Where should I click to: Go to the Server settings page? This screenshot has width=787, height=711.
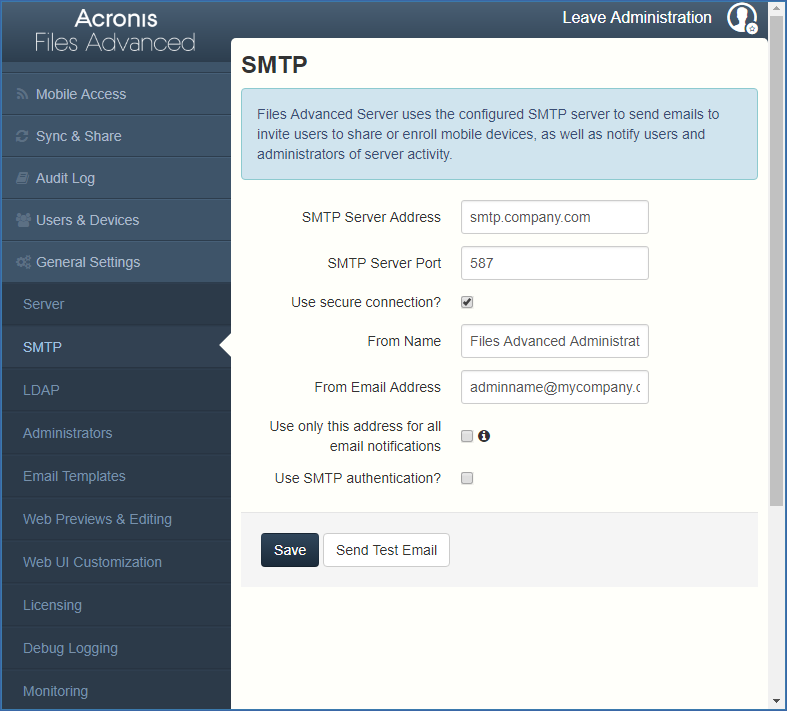116,304
